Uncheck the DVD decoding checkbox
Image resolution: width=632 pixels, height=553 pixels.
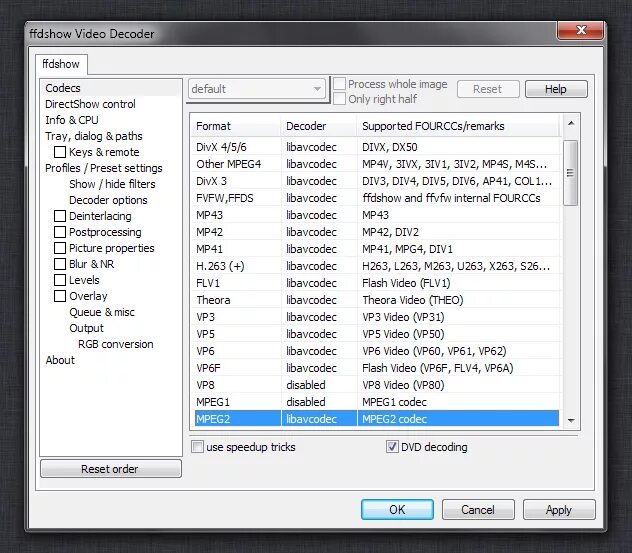392,447
